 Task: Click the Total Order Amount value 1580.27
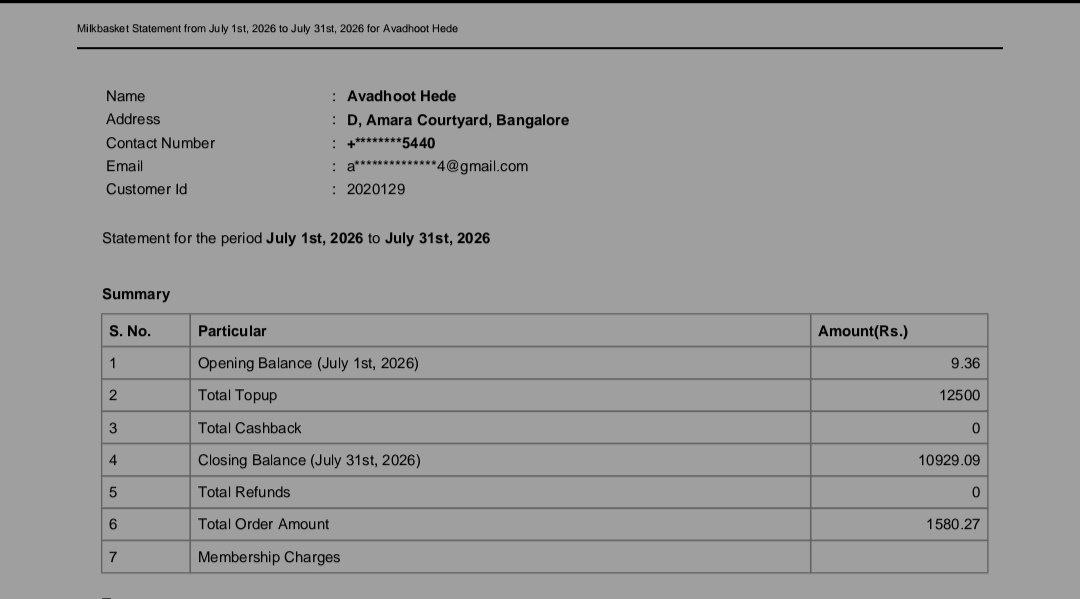pos(953,524)
